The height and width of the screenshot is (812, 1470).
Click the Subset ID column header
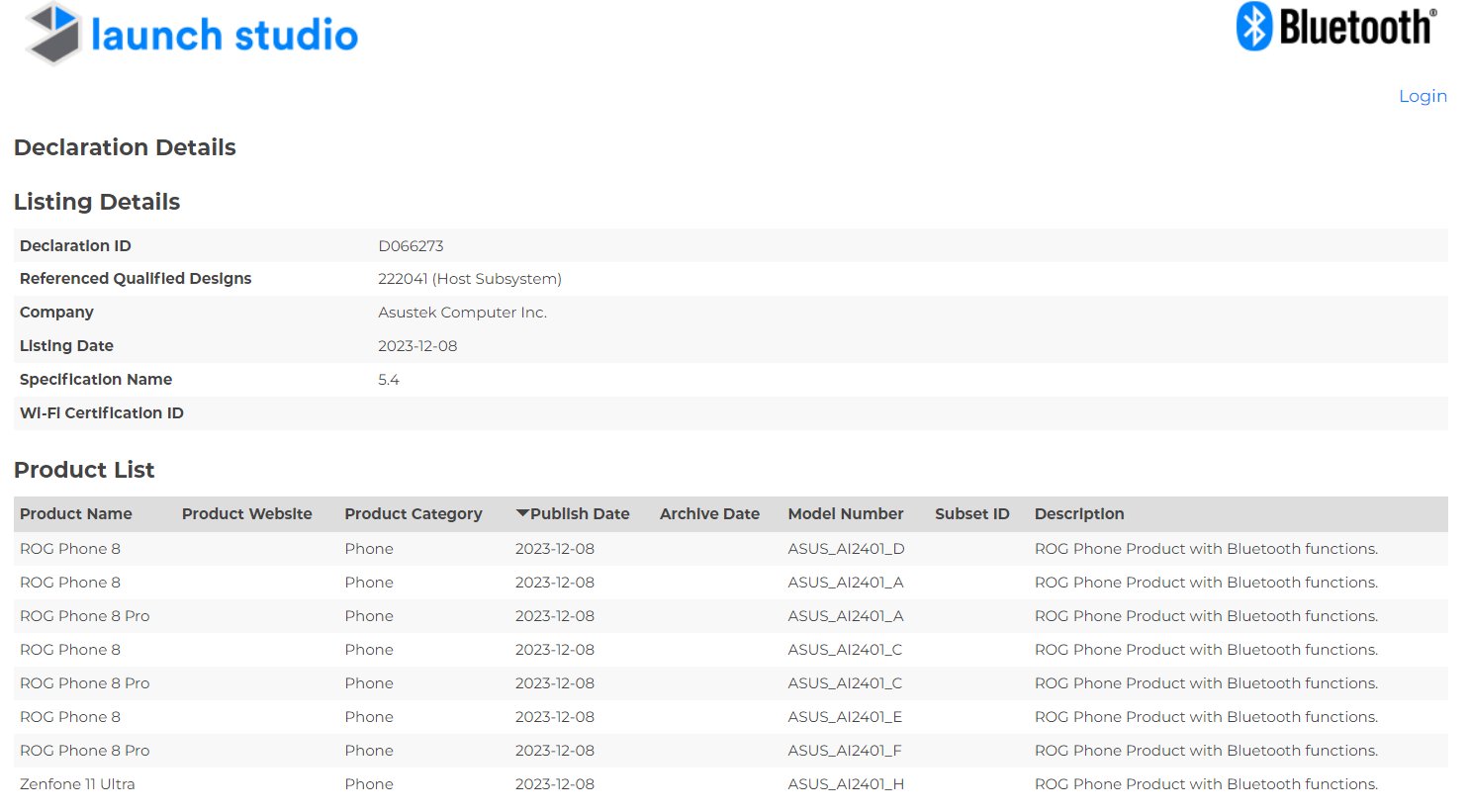971,513
